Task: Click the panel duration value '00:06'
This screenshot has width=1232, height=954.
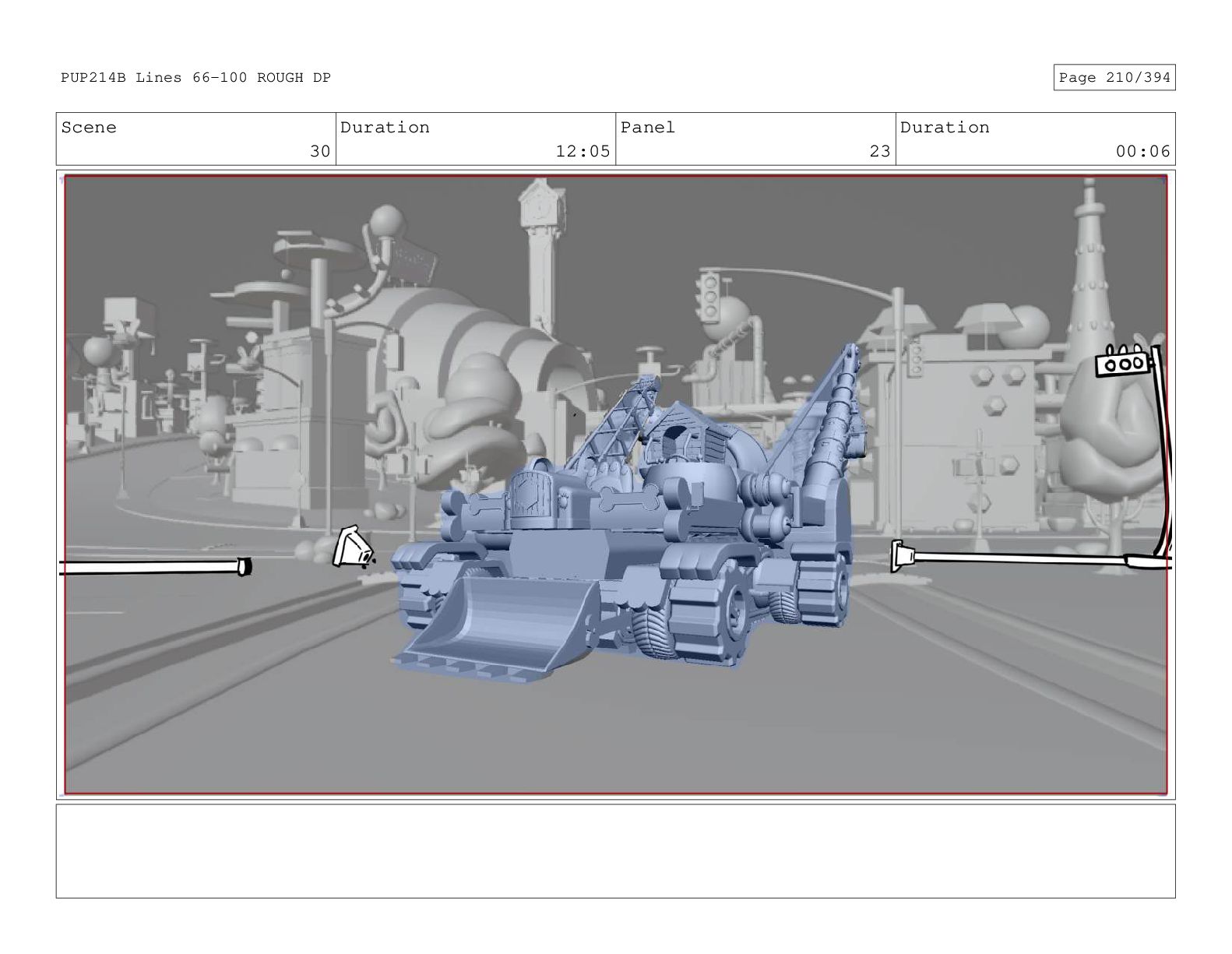Action: tap(1142, 151)
